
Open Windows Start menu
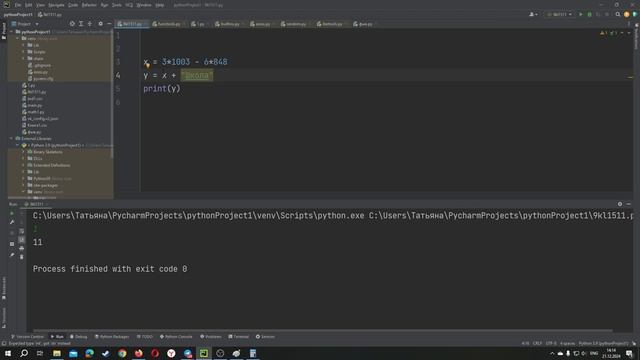click(x=8, y=353)
